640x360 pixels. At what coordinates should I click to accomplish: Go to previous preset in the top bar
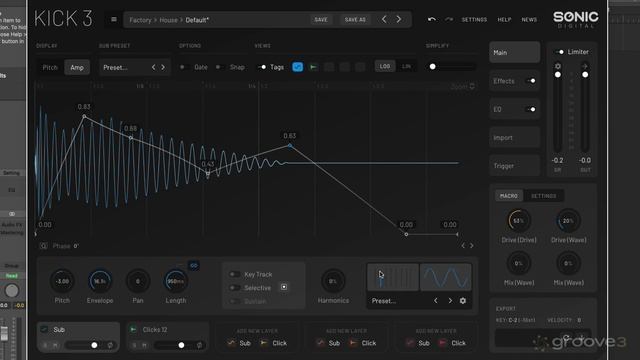[384, 19]
